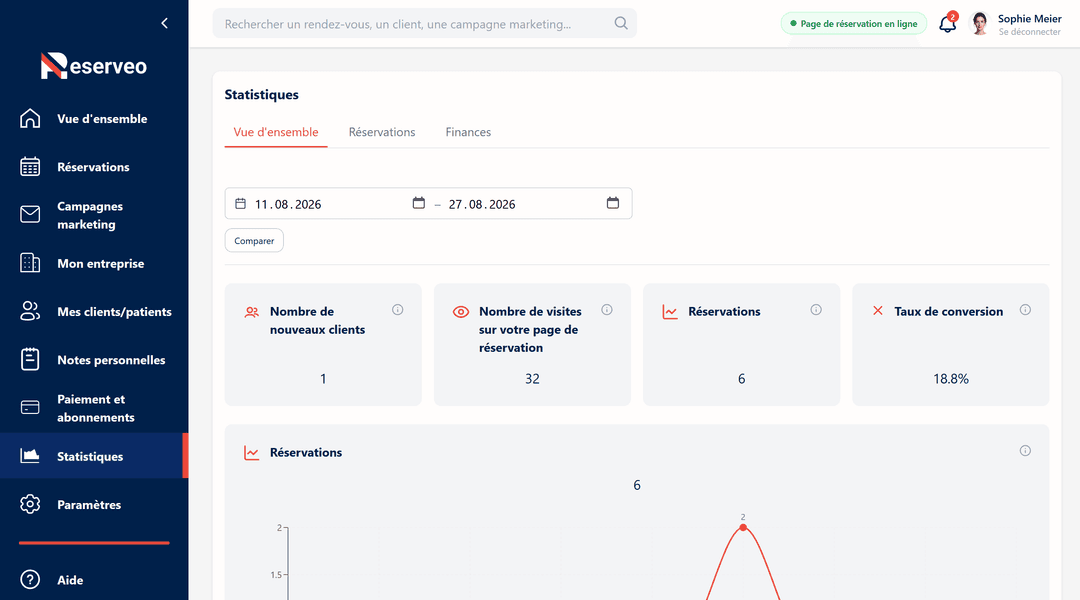Click Se déconnecter link
The image size is (1080, 600).
pos(1029,32)
